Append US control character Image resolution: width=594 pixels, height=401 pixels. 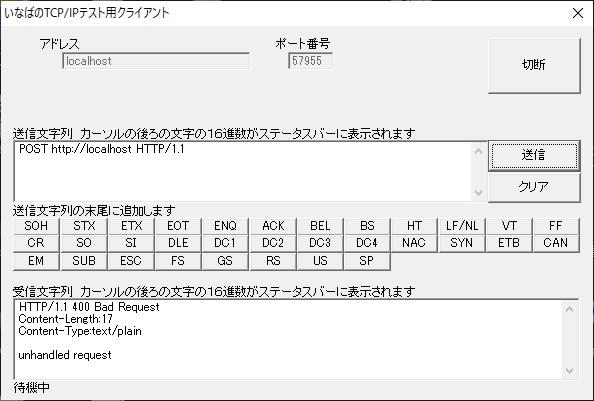320,261
